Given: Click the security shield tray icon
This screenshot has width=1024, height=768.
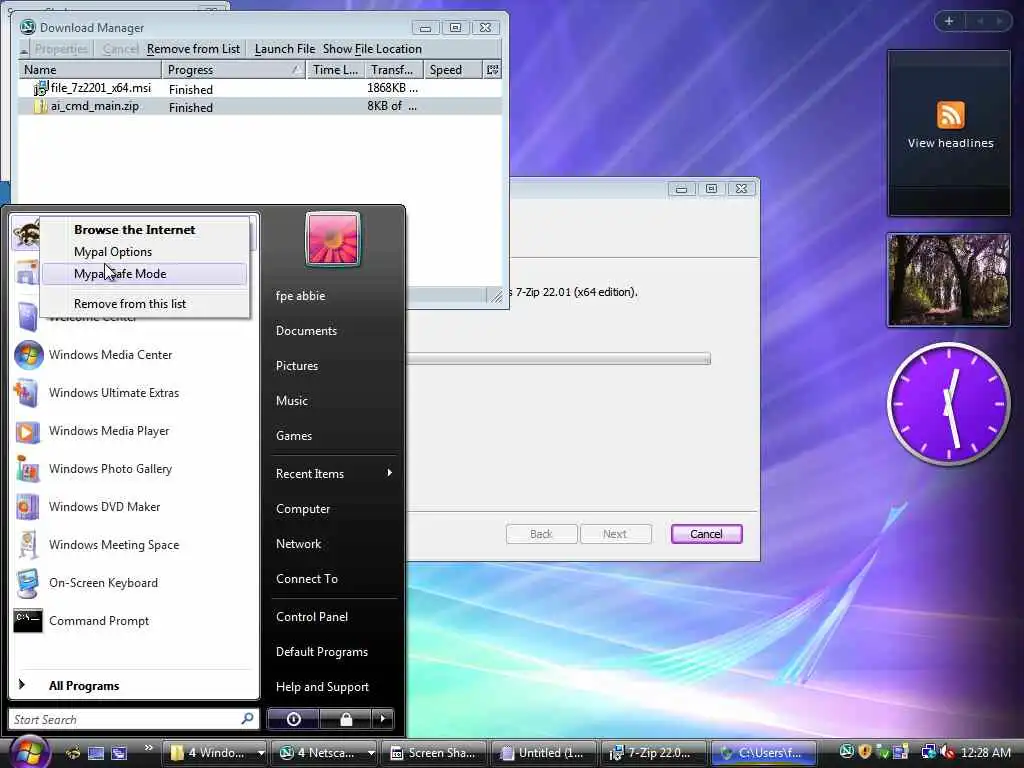Looking at the screenshot, I should point(865,752).
